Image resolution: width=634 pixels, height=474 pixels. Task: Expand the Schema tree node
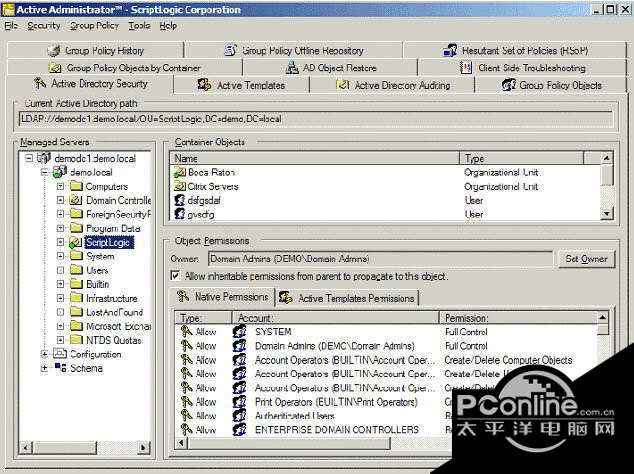click(x=45, y=368)
